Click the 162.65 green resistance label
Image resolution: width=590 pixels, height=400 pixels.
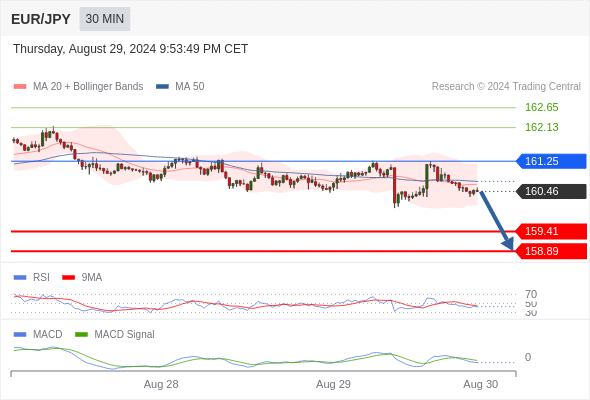541,107
